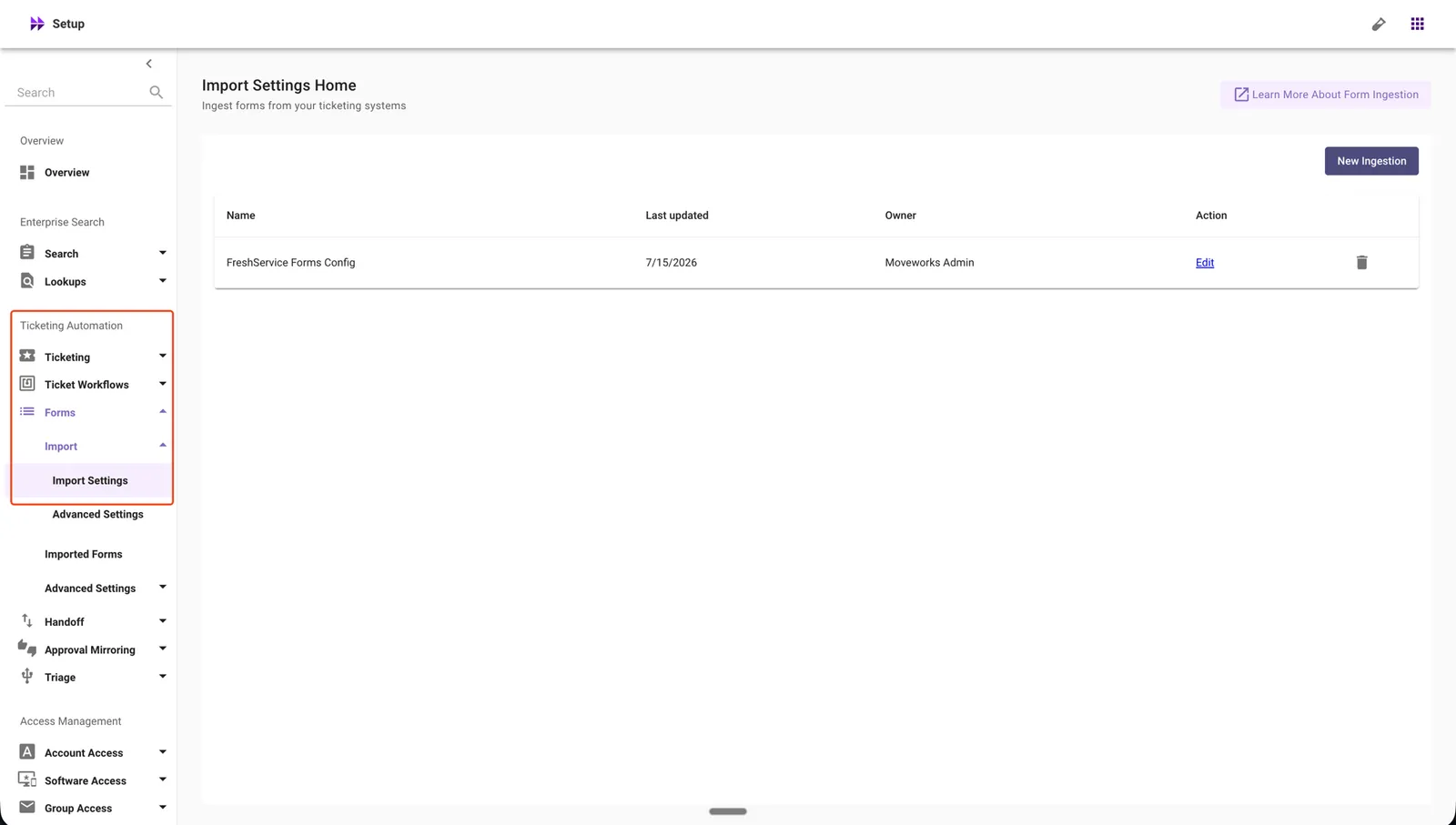Collapse the sidebar with the left chevron
The width and height of the screenshot is (1456, 825).
click(x=149, y=64)
